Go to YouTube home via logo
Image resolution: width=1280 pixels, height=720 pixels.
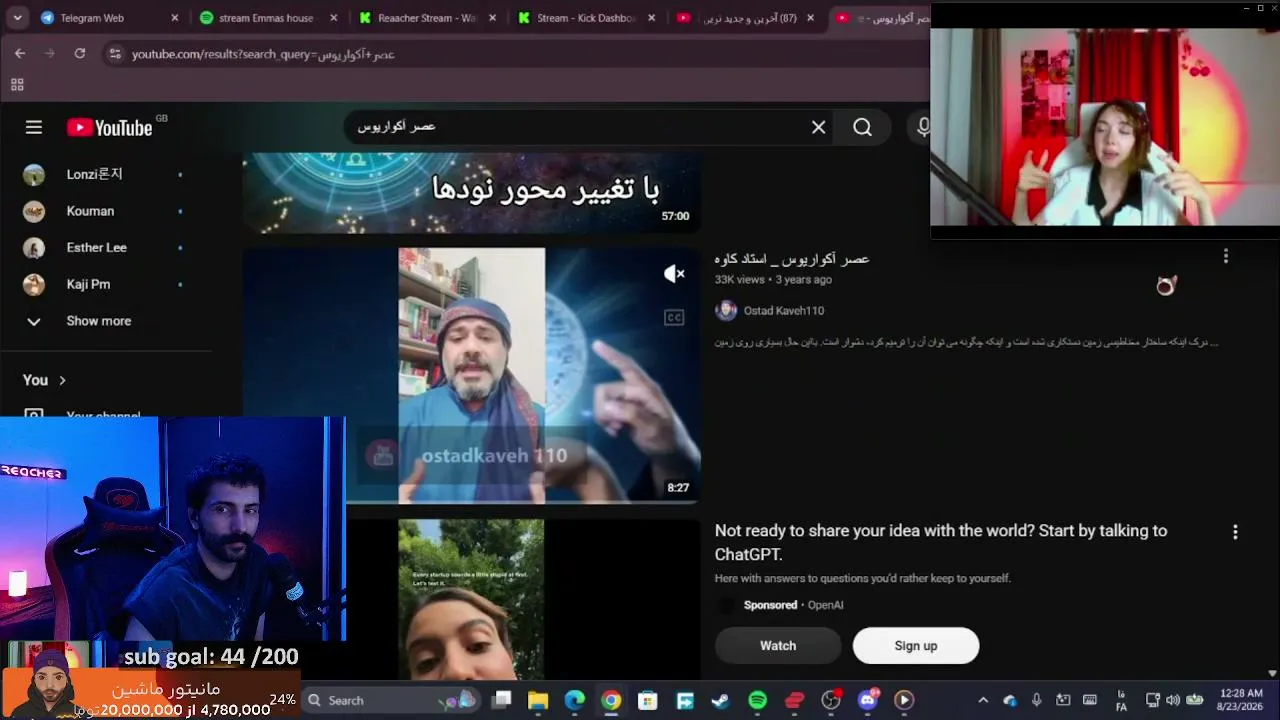tap(110, 127)
